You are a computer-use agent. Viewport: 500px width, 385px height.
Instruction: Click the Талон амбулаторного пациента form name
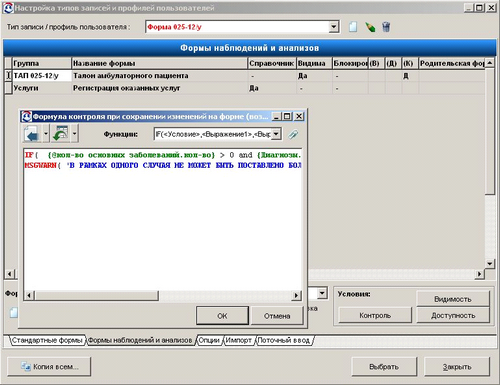(x=131, y=76)
